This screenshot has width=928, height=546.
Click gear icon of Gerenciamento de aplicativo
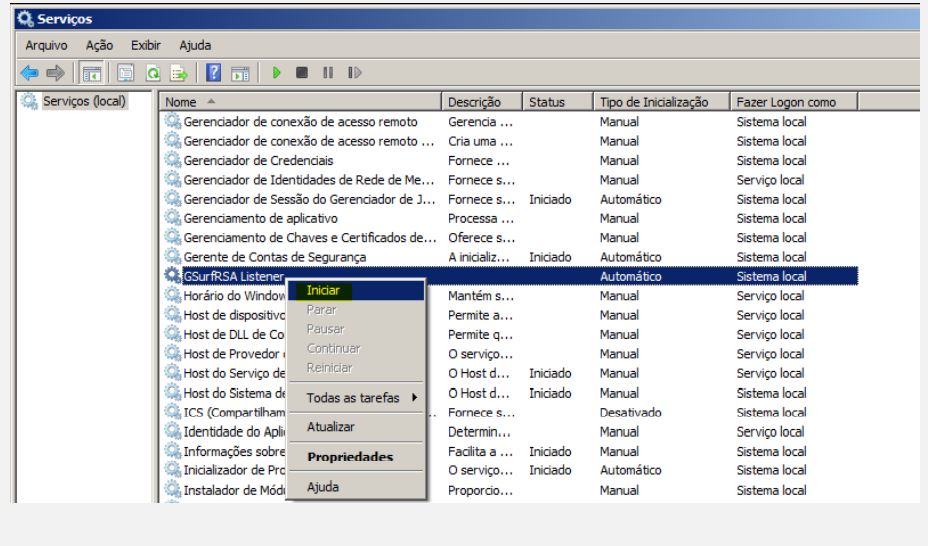coord(172,218)
